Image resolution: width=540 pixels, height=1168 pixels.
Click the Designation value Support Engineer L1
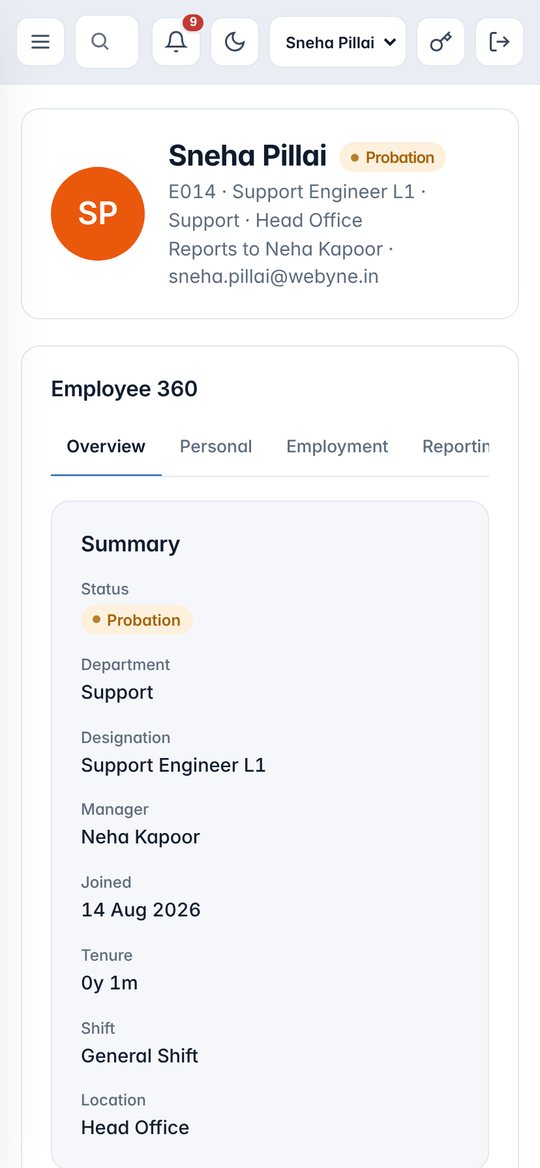click(x=174, y=765)
